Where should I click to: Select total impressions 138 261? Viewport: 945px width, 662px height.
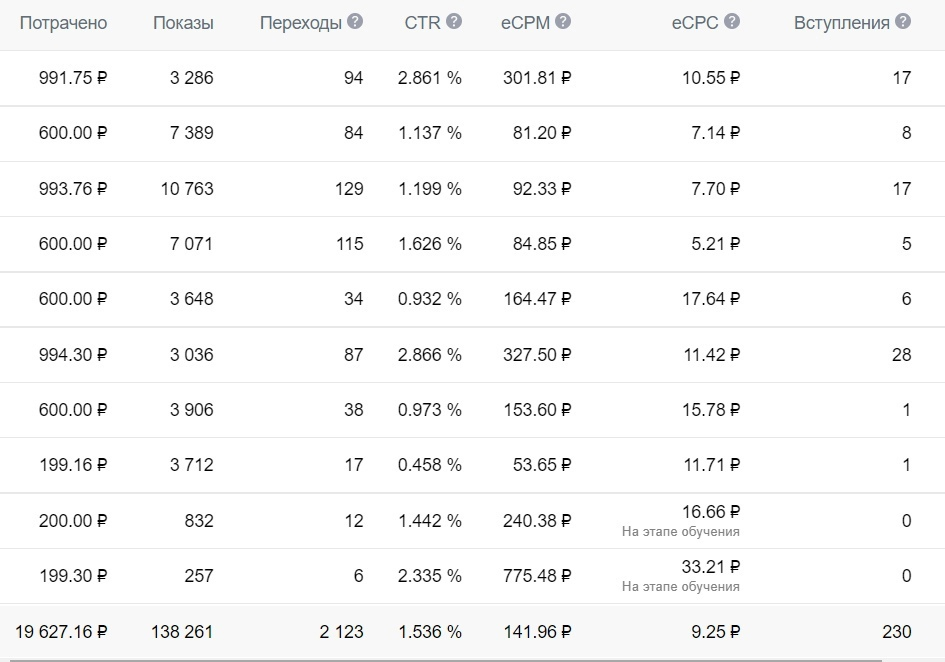182,632
